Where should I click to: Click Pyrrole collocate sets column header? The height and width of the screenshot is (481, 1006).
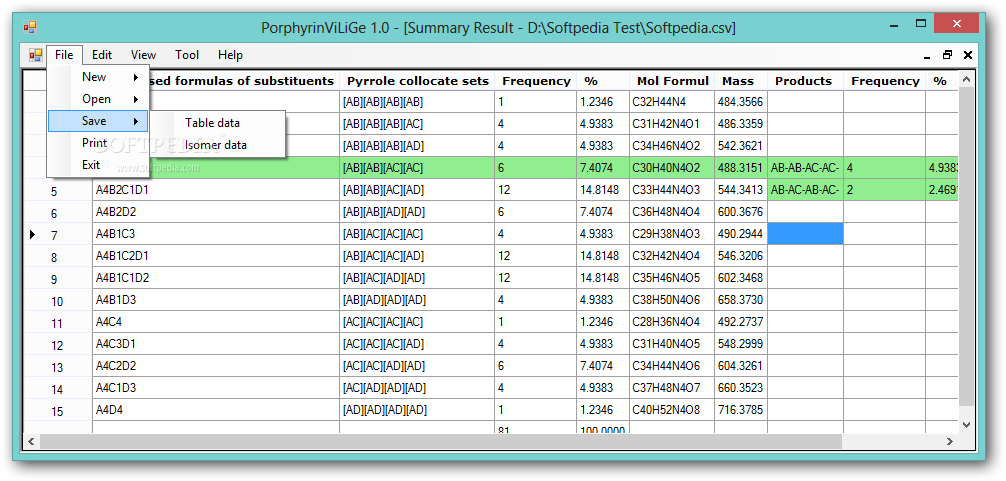[x=417, y=81]
